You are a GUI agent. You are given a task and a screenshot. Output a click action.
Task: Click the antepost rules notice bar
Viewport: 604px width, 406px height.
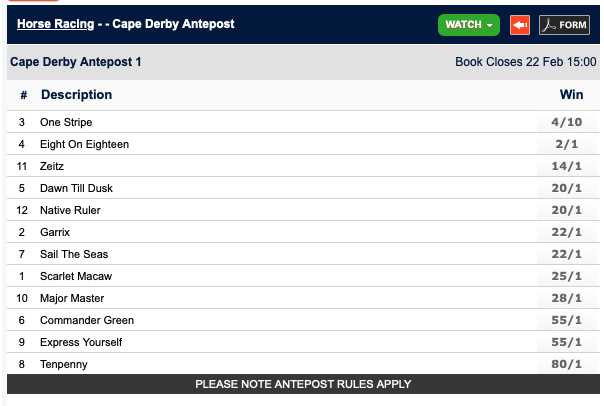(302, 384)
